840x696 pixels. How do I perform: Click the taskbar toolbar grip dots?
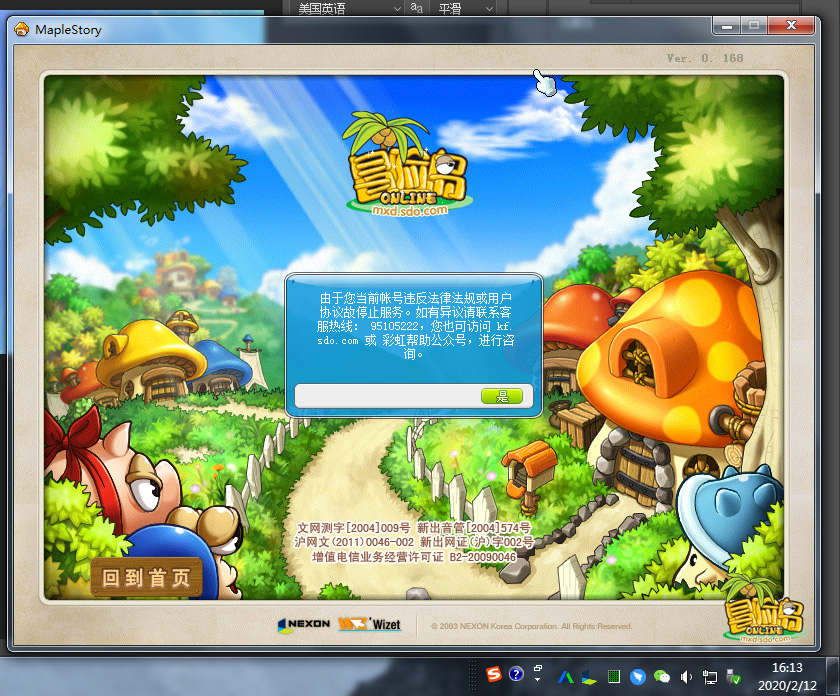click(x=472, y=676)
